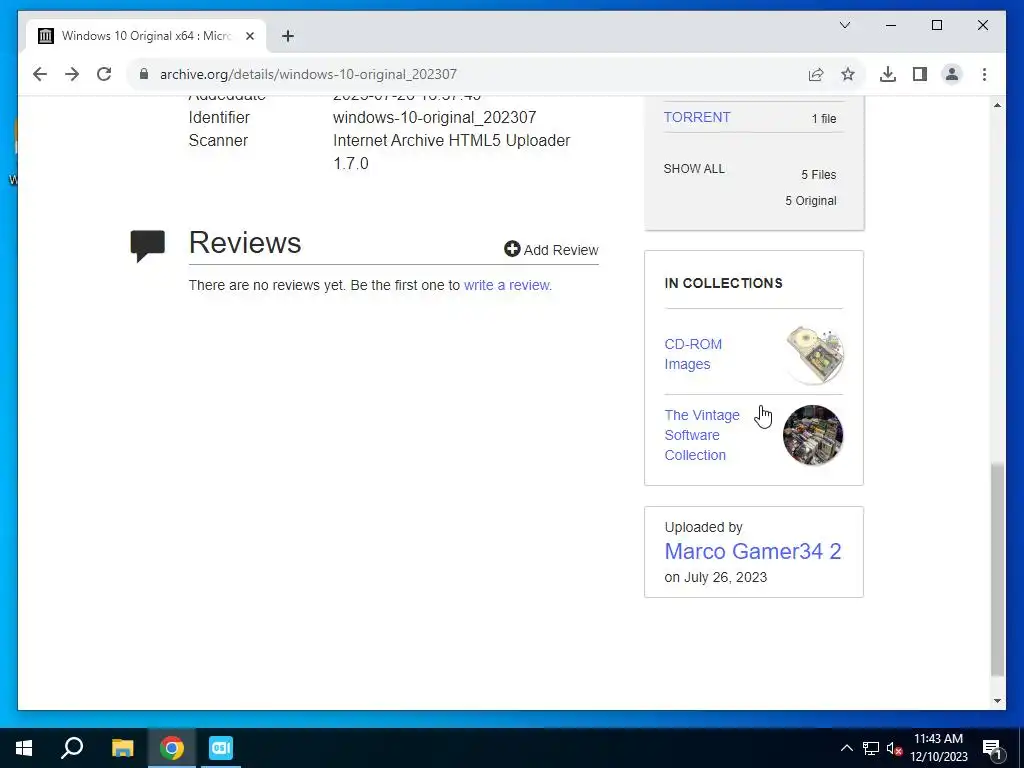Click the padlock site info icon
Viewport: 1024px width, 768px height.
144,74
